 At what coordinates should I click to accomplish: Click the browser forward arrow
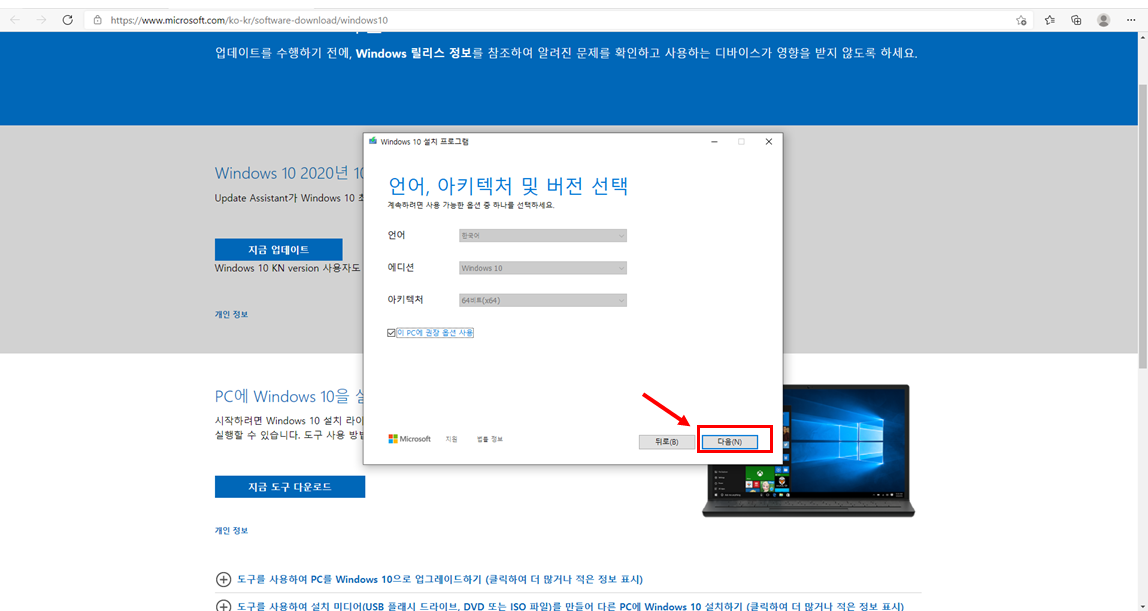coord(41,20)
